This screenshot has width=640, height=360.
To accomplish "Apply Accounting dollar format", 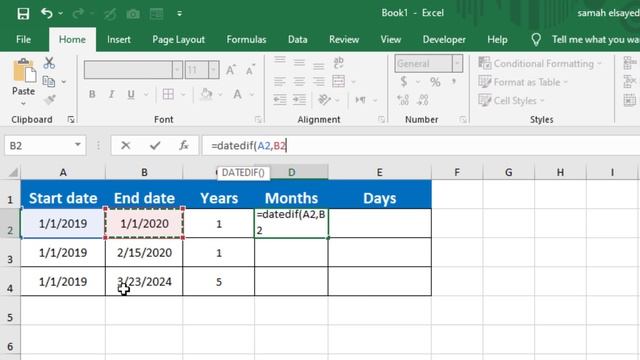I will [403, 82].
